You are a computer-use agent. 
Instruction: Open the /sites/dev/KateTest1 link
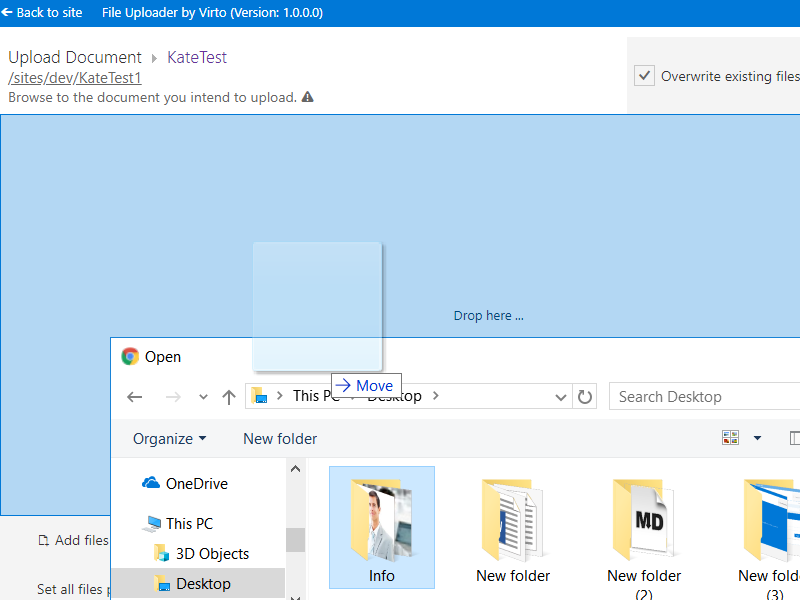pyautogui.click(x=74, y=78)
